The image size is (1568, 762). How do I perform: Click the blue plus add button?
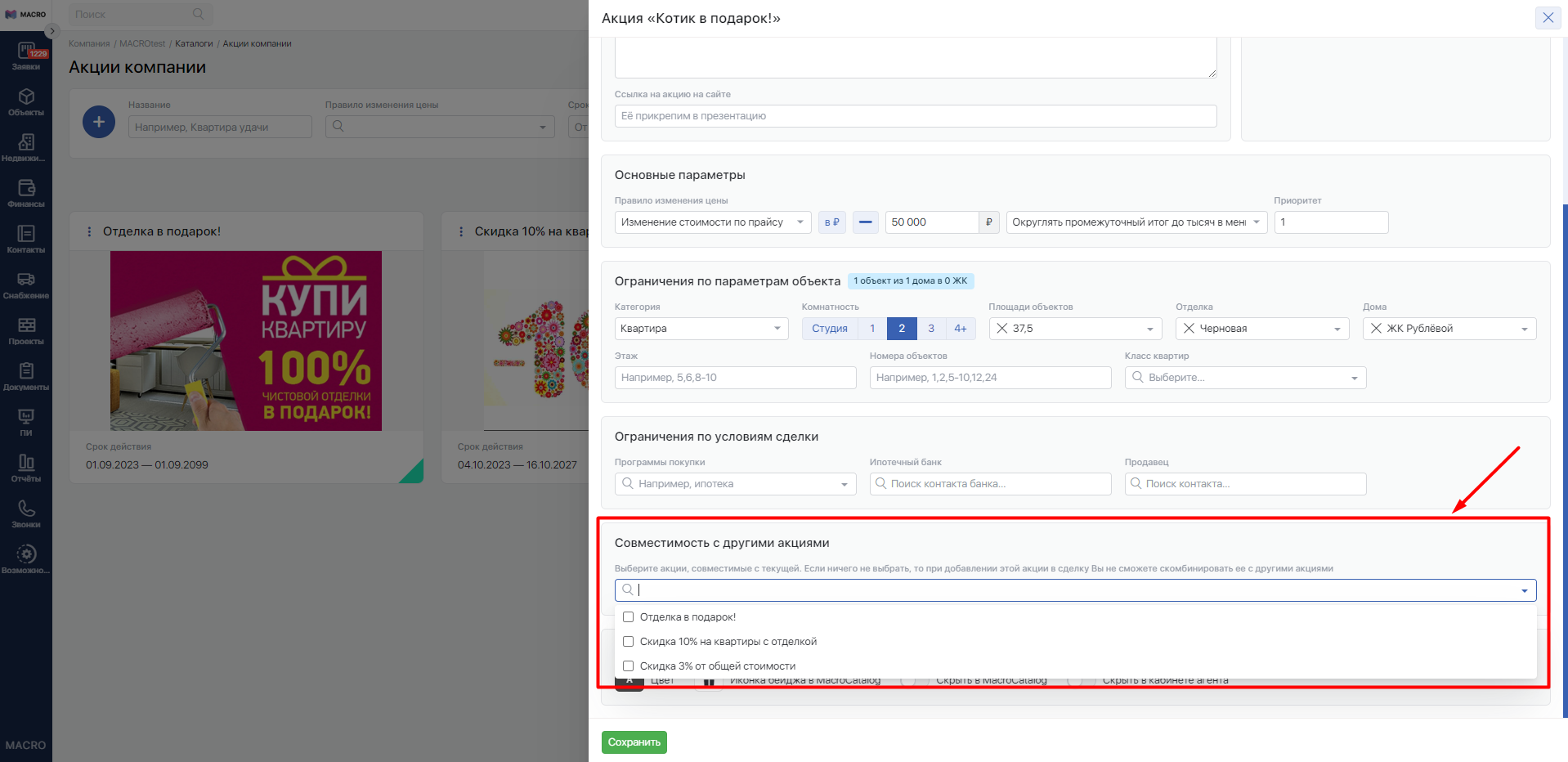pyautogui.click(x=99, y=122)
